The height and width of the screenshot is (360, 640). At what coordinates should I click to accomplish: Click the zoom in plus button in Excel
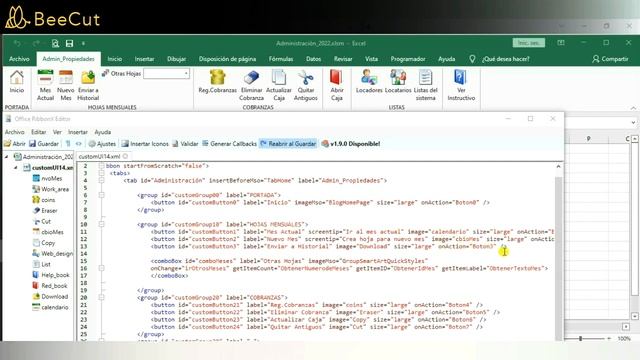tap(609, 338)
